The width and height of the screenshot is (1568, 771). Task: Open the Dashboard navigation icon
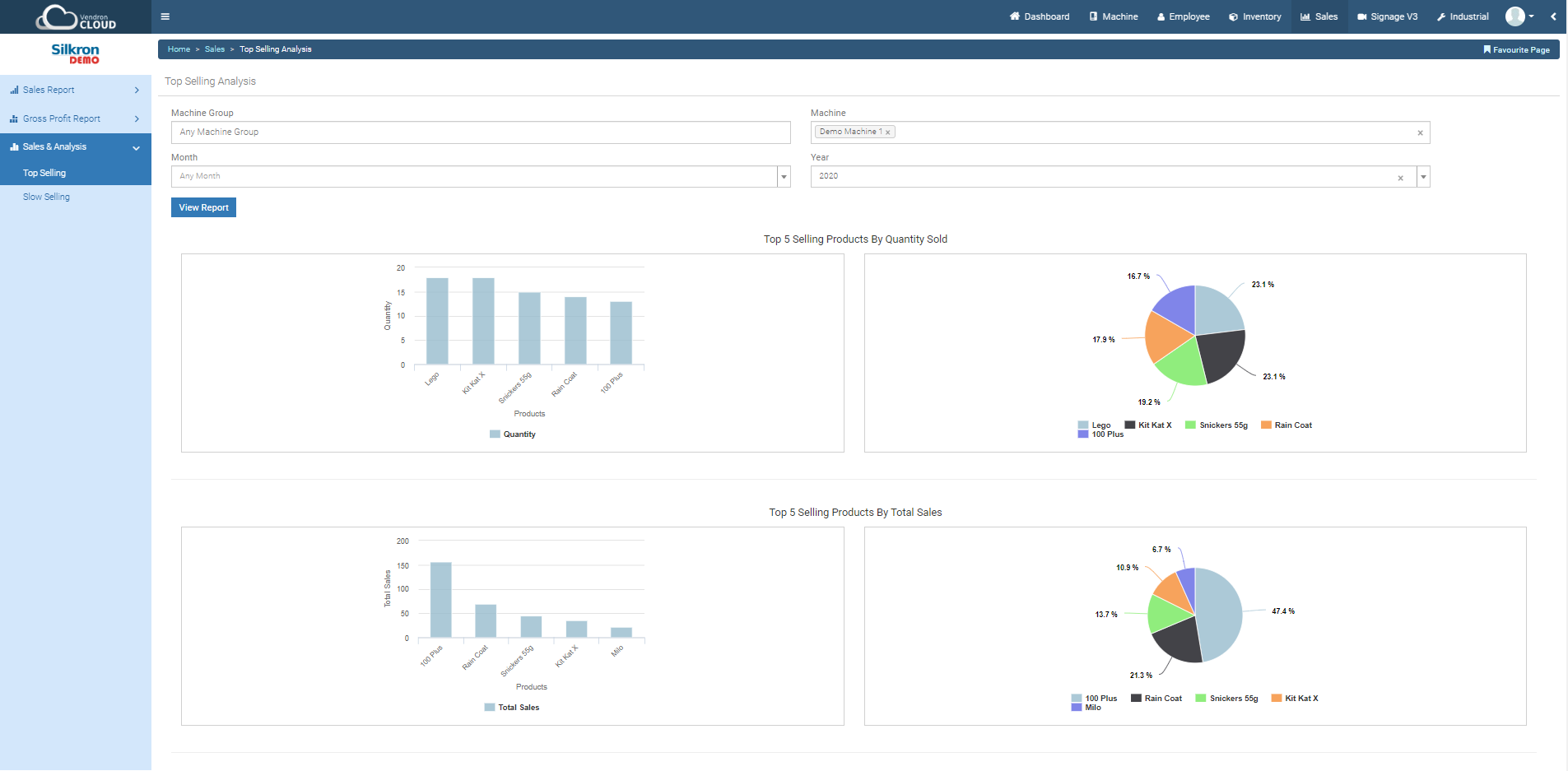pos(1013,16)
